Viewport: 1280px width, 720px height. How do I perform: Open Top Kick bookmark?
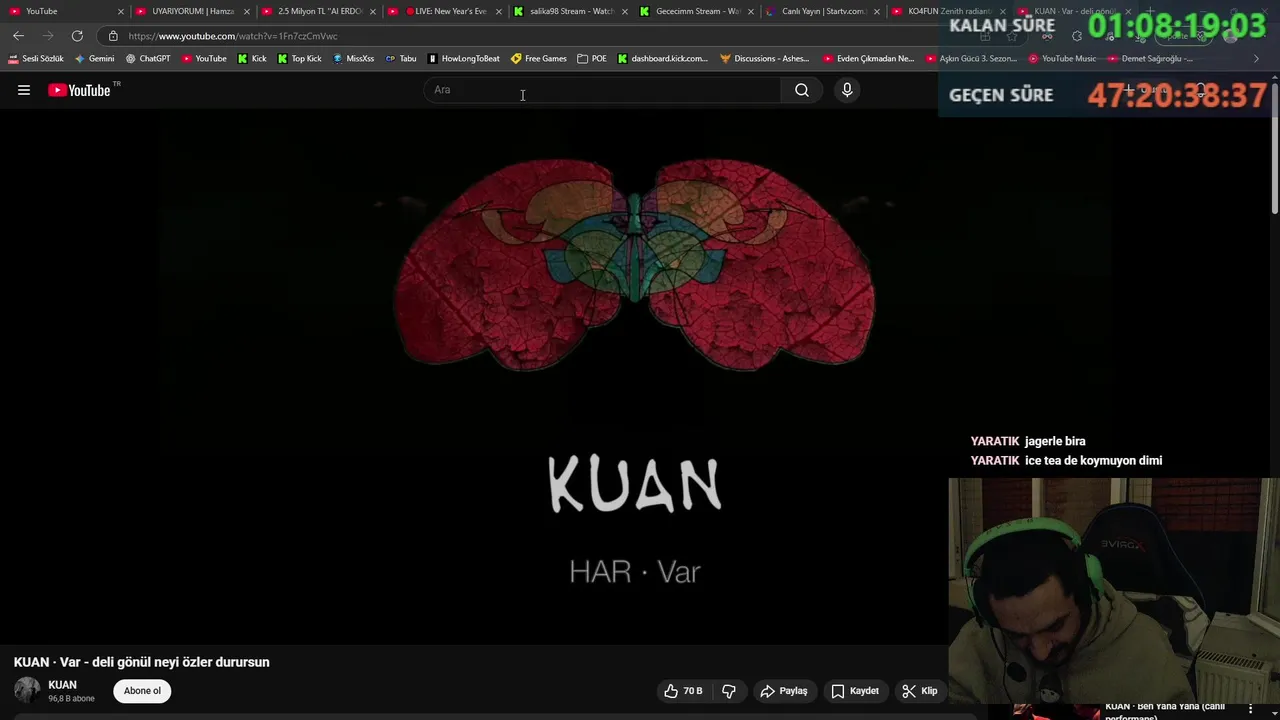(299, 59)
